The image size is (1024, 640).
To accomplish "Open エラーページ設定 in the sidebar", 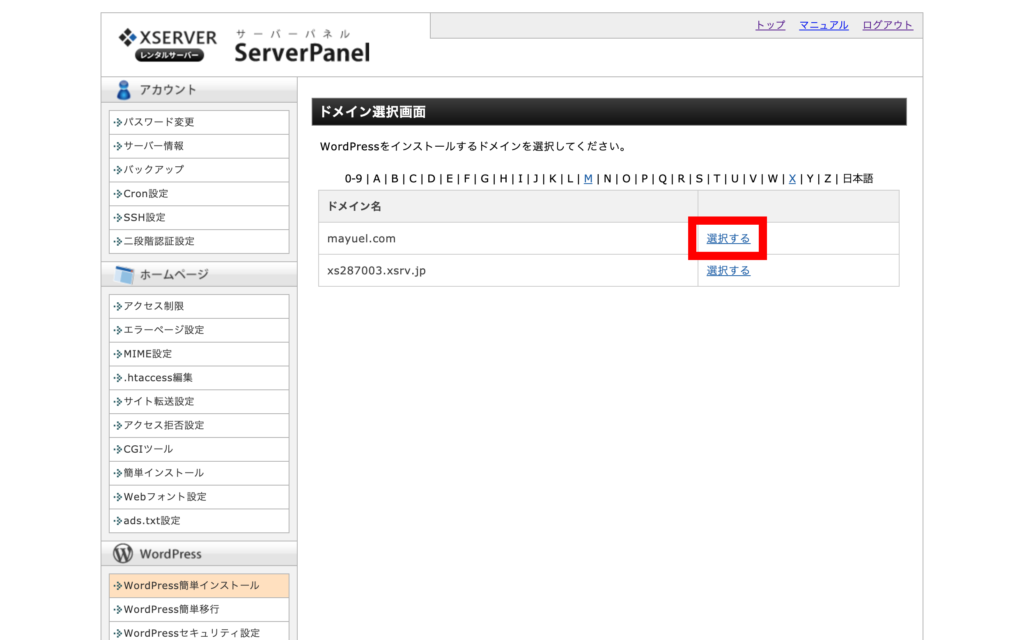I will [x=199, y=330].
